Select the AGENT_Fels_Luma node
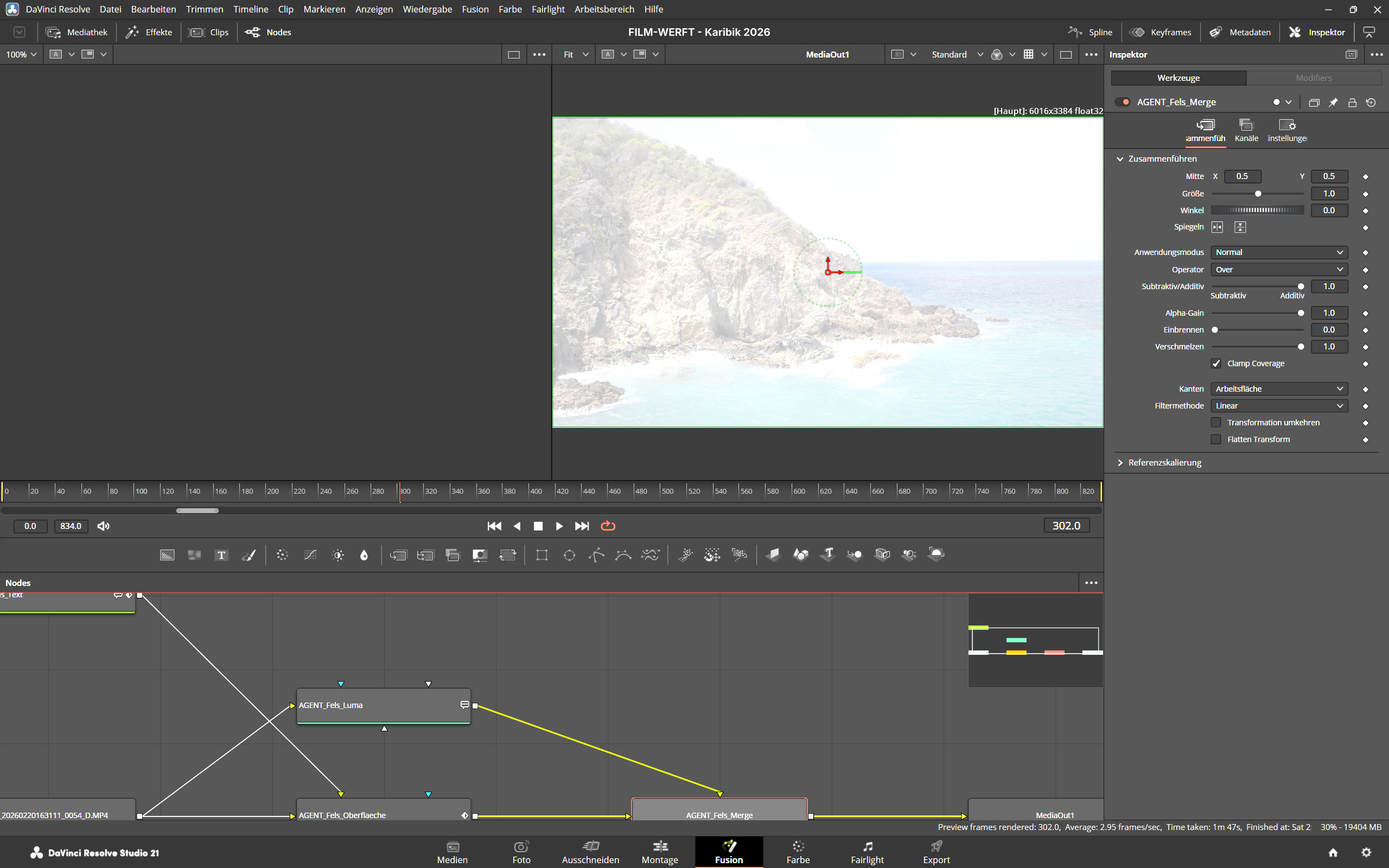 pyautogui.click(x=384, y=706)
